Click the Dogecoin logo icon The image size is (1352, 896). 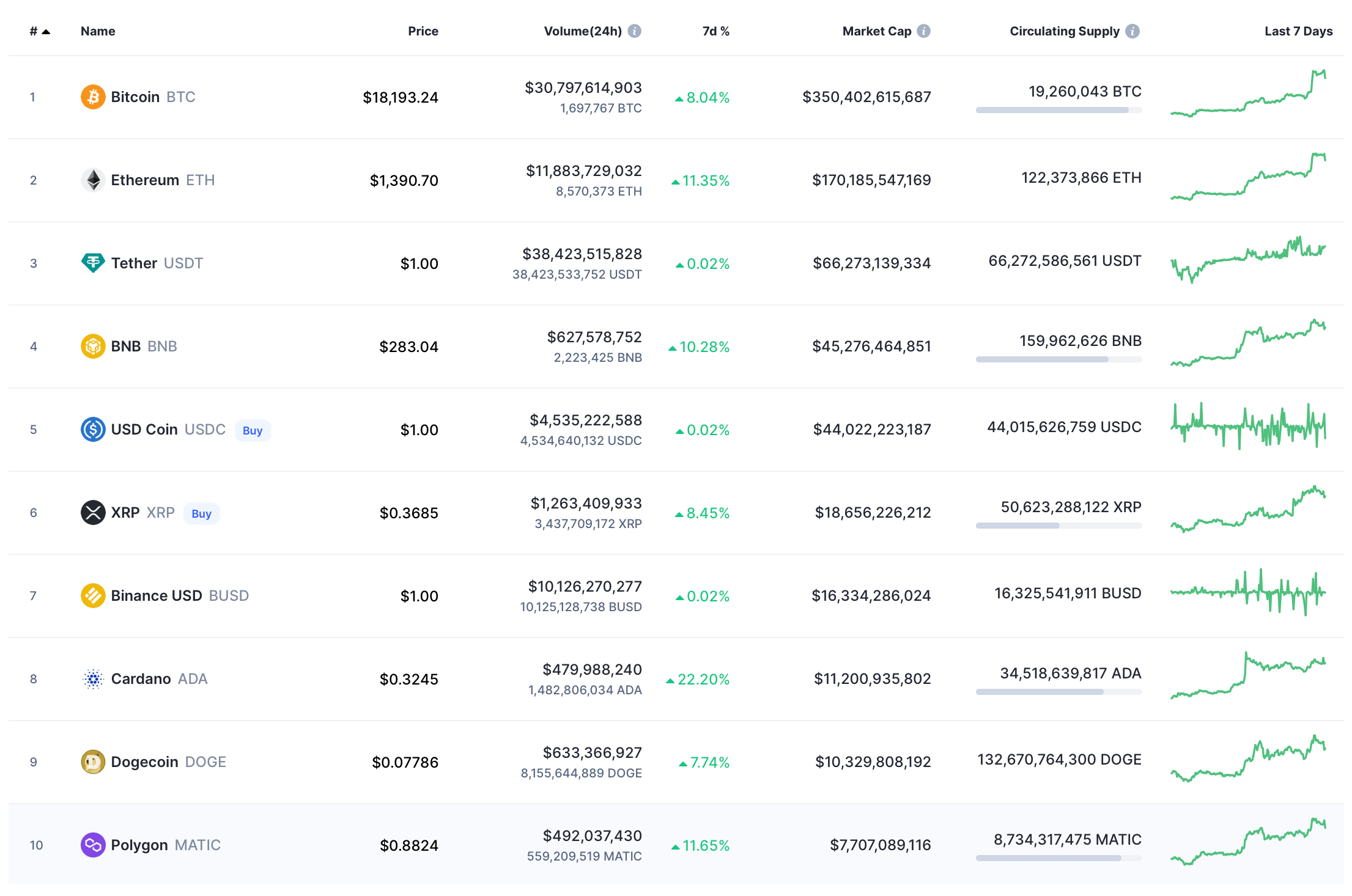(93, 762)
